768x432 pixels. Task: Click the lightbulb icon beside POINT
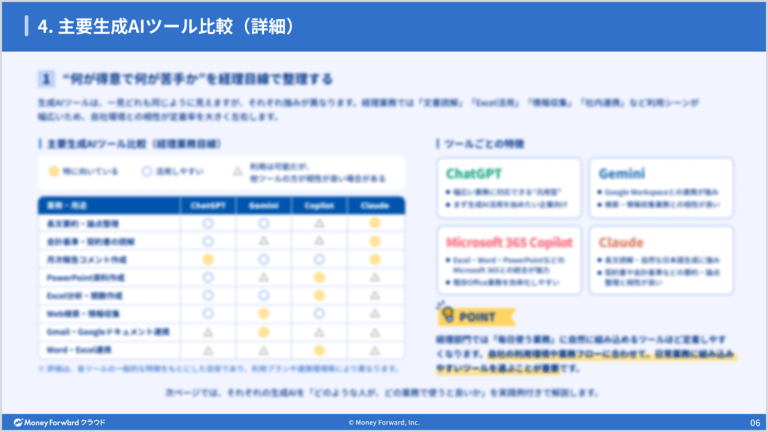(x=447, y=313)
